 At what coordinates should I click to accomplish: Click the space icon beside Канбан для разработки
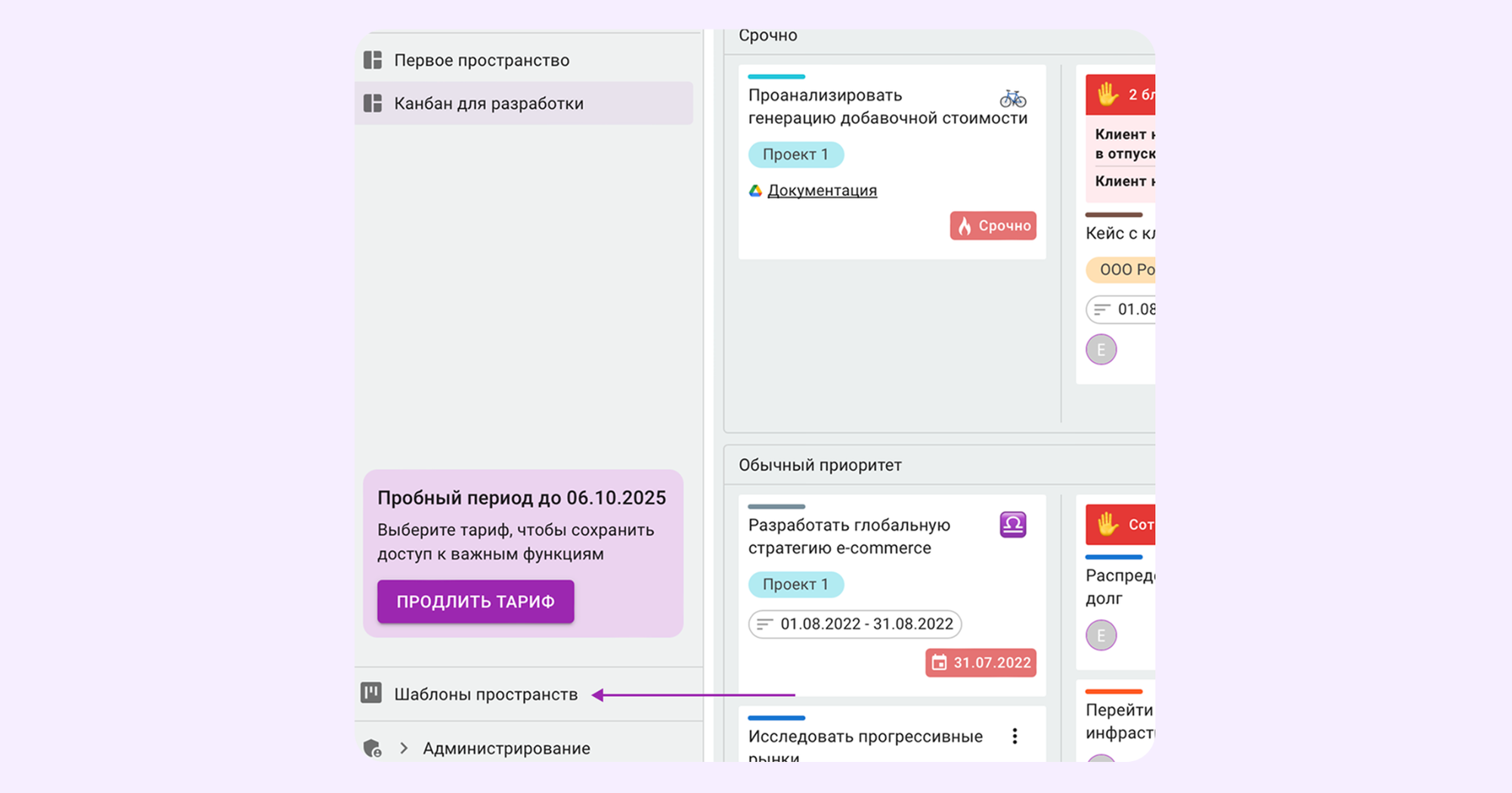pyautogui.click(x=371, y=104)
